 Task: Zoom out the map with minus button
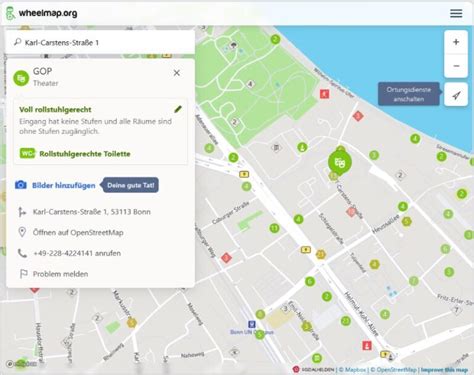click(456, 66)
